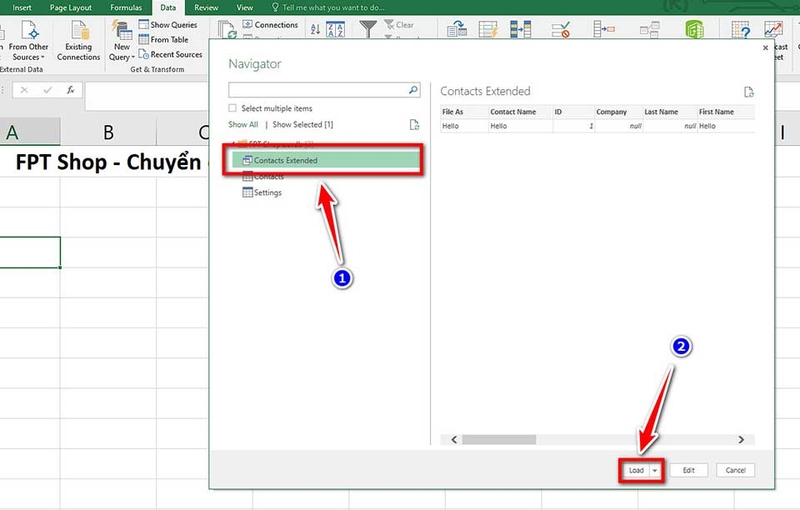The height and width of the screenshot is (510, 800).
Task: Click the ID column header in preview
Action: (573, 112)
